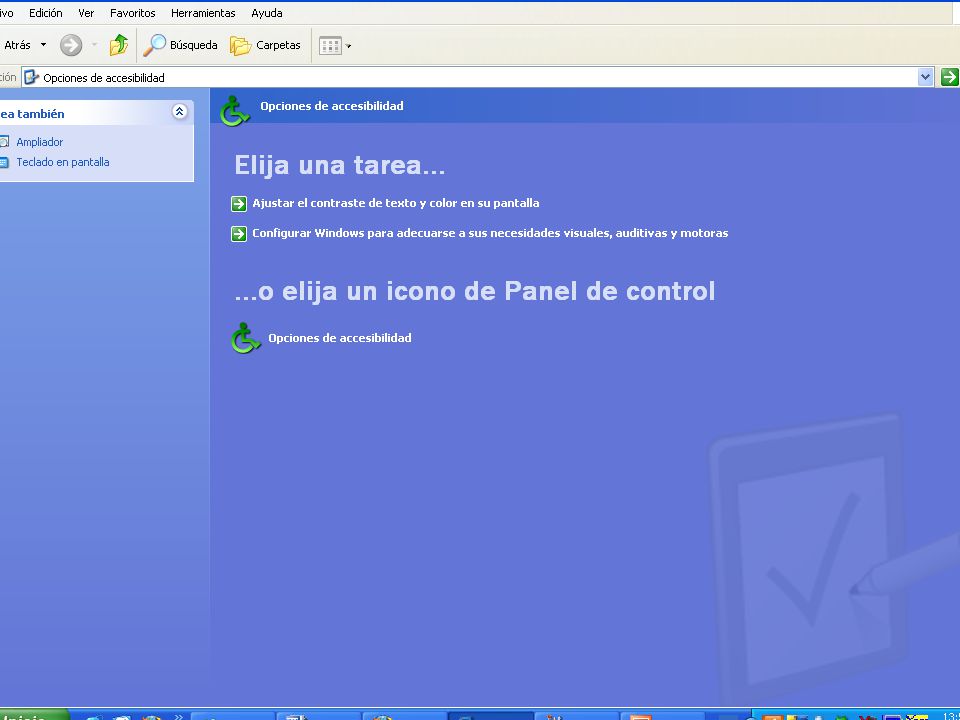Open Opciones de accesibilidad control panel link
Screen dimensions: 960x720
point(340,338)
